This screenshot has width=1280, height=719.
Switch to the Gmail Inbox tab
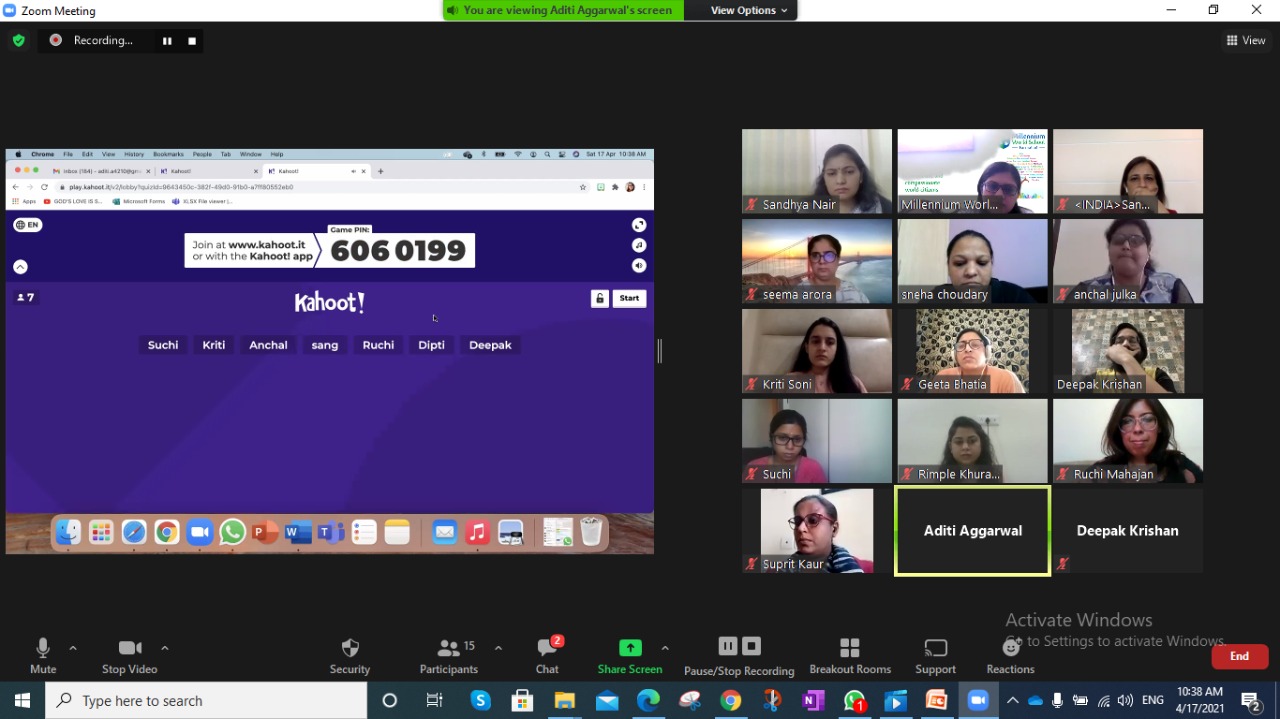pyautogui.click(x=102, y=171)
